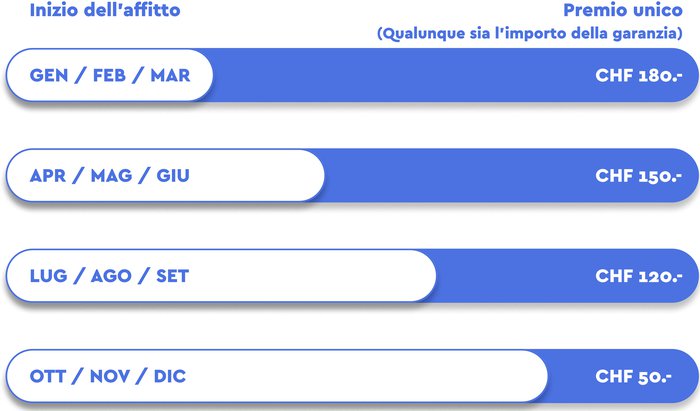The image size is (700, 411).
Task: Click the Inizio dell'affitto heading
Action: [105, 10]
